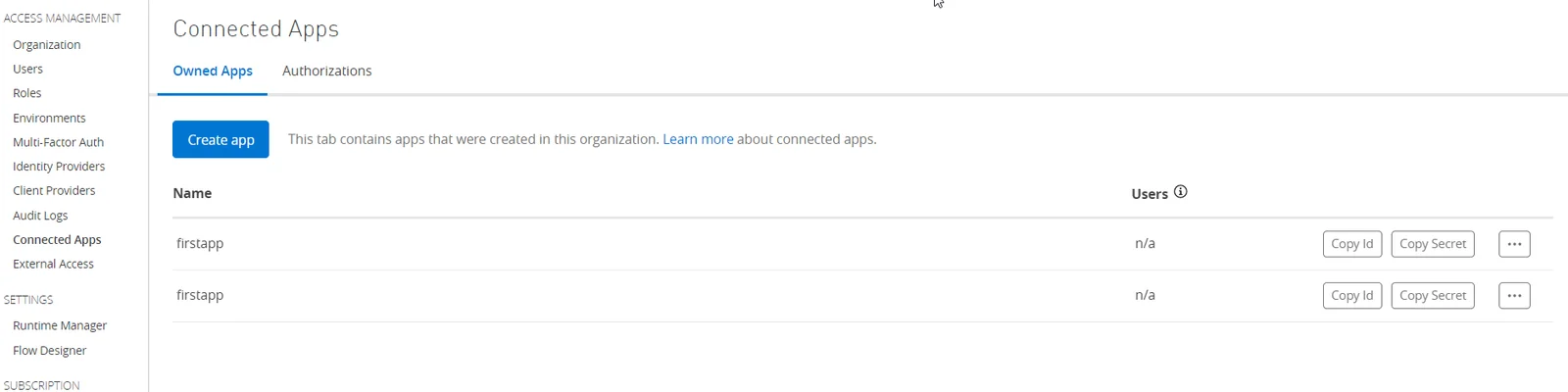
Task: Click the Create app button
Action: point(220,139)
